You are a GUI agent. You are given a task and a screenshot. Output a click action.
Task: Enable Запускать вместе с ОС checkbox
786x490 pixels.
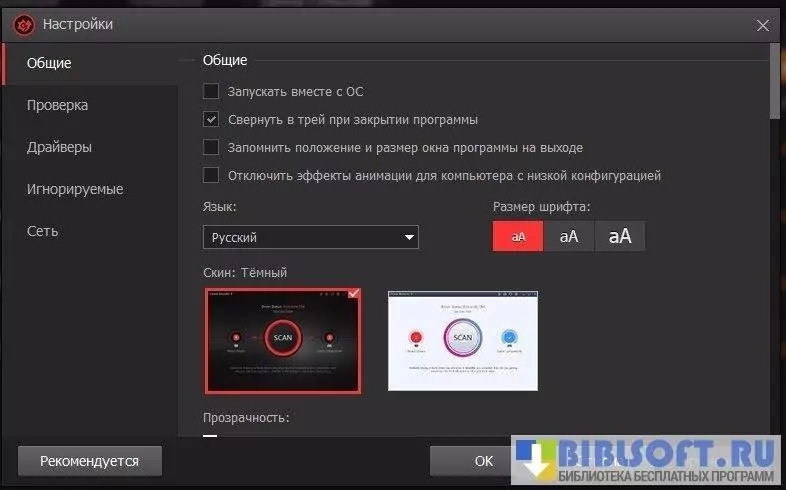[211, 91]
